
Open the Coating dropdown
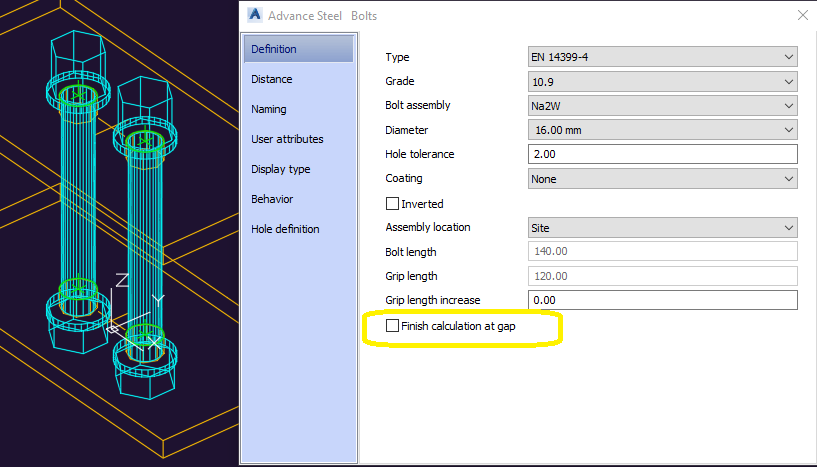tap(662, 179)
